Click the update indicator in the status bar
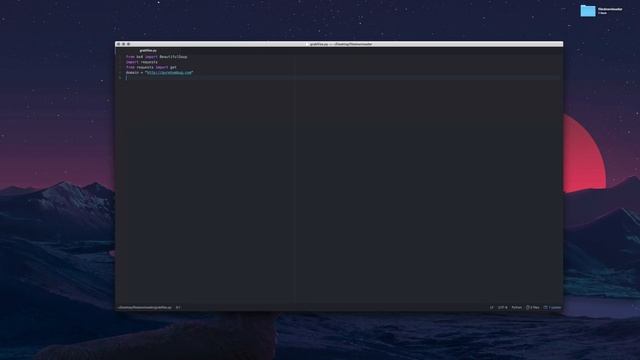This screenshot has height=360, width=640. [552, 307]
